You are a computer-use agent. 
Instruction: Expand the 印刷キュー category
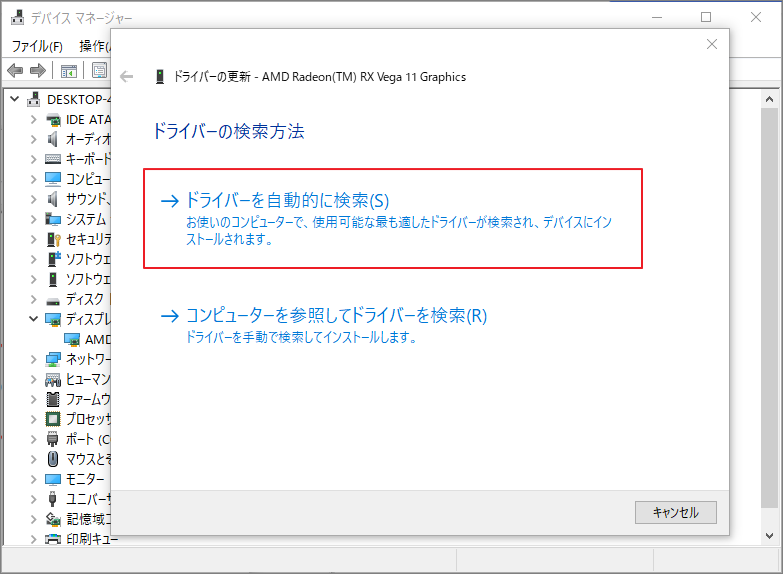tap(33, 539)
